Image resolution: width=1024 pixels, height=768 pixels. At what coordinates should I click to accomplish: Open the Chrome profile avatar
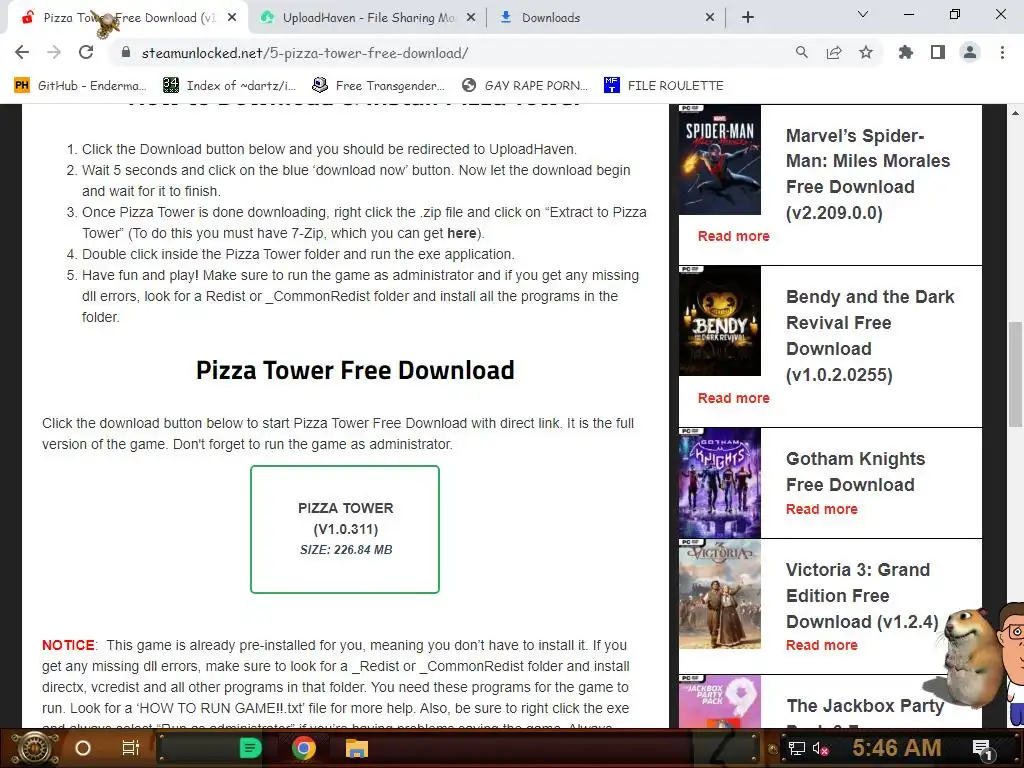click(x=970, y=53)
